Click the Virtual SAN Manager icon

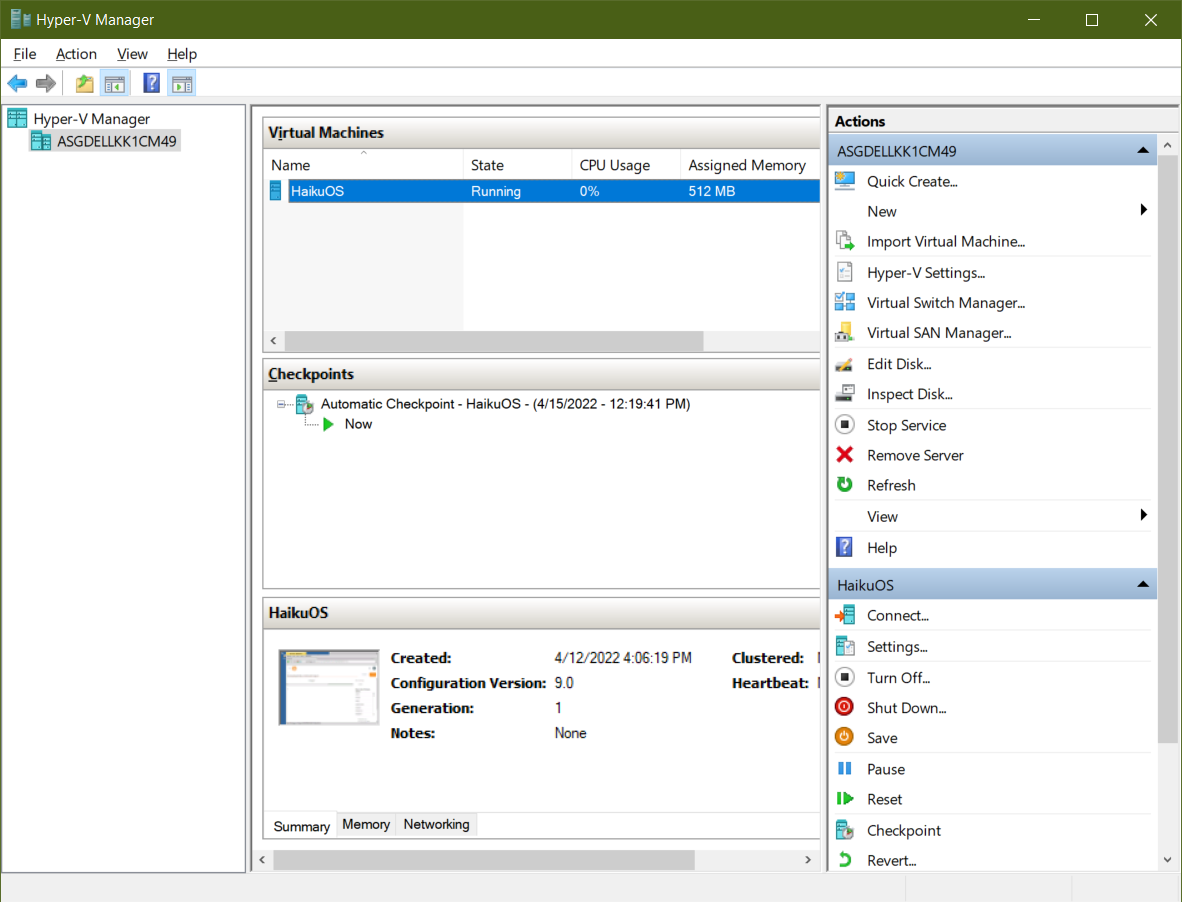[x=845, y=332]
